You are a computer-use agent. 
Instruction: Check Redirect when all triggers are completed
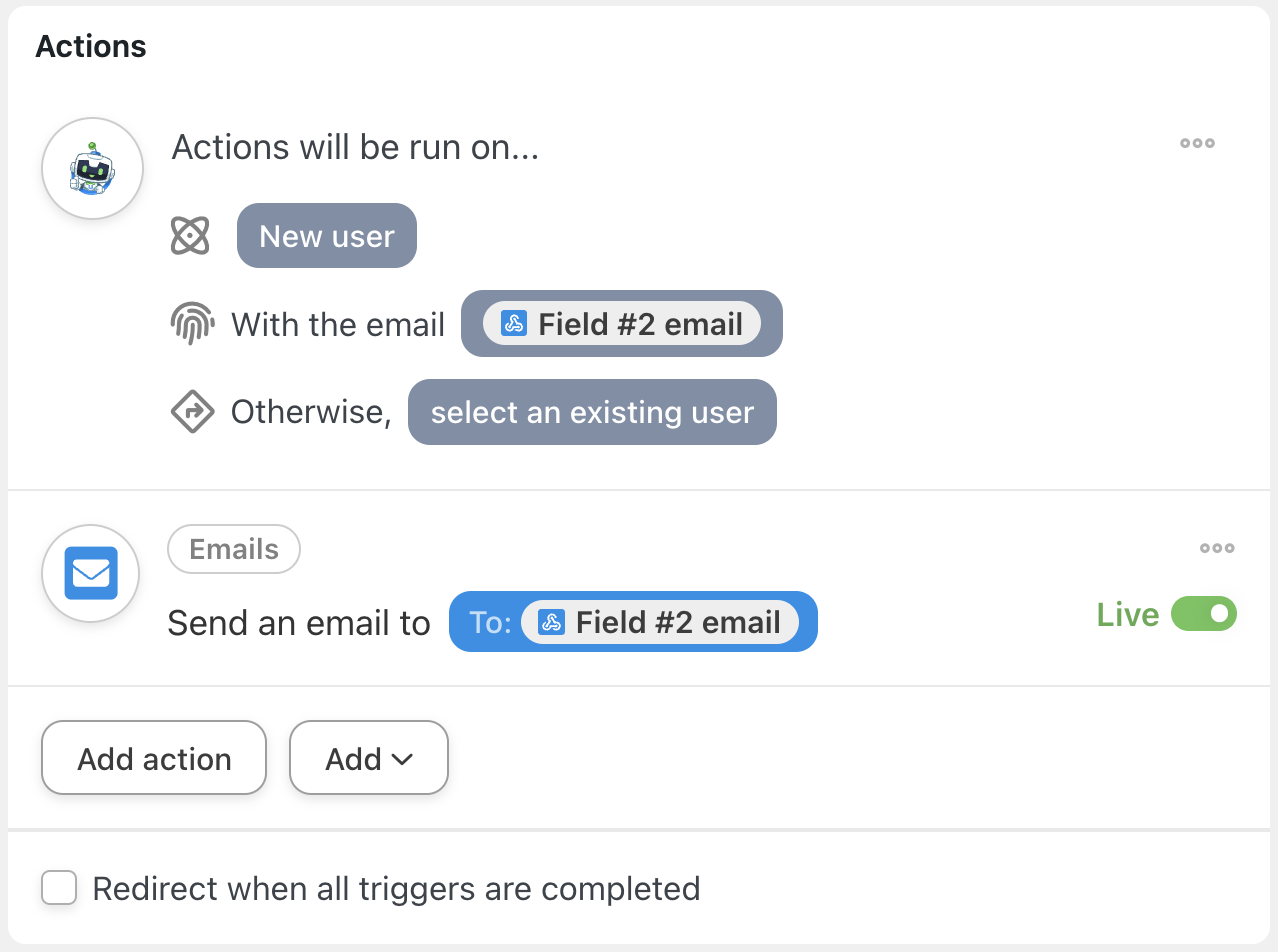point(59,888)
